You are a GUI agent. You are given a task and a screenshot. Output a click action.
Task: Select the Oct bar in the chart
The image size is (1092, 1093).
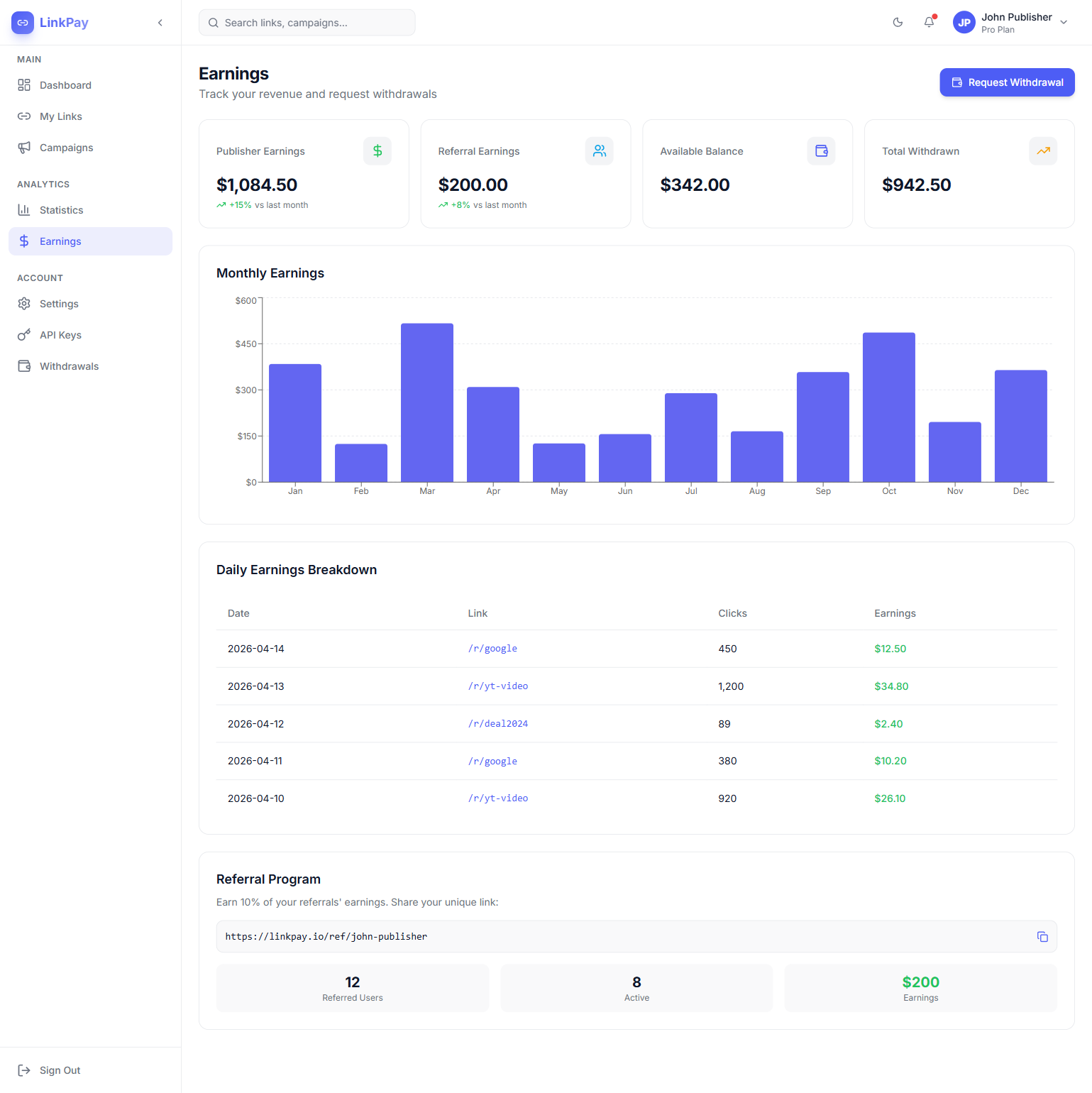(x=889, y=407)
